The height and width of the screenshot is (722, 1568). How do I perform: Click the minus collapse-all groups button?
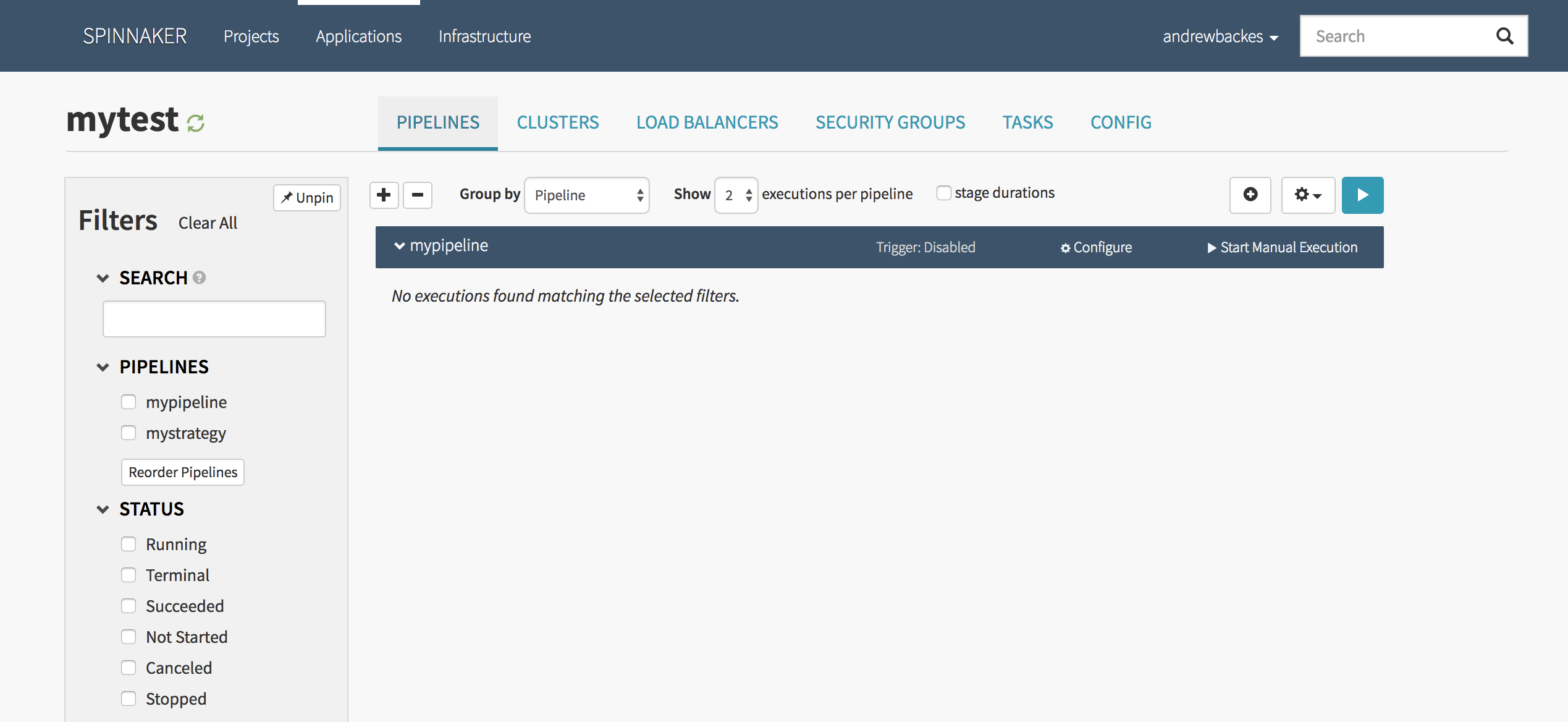pyautogui.click(x=418, y=195)
